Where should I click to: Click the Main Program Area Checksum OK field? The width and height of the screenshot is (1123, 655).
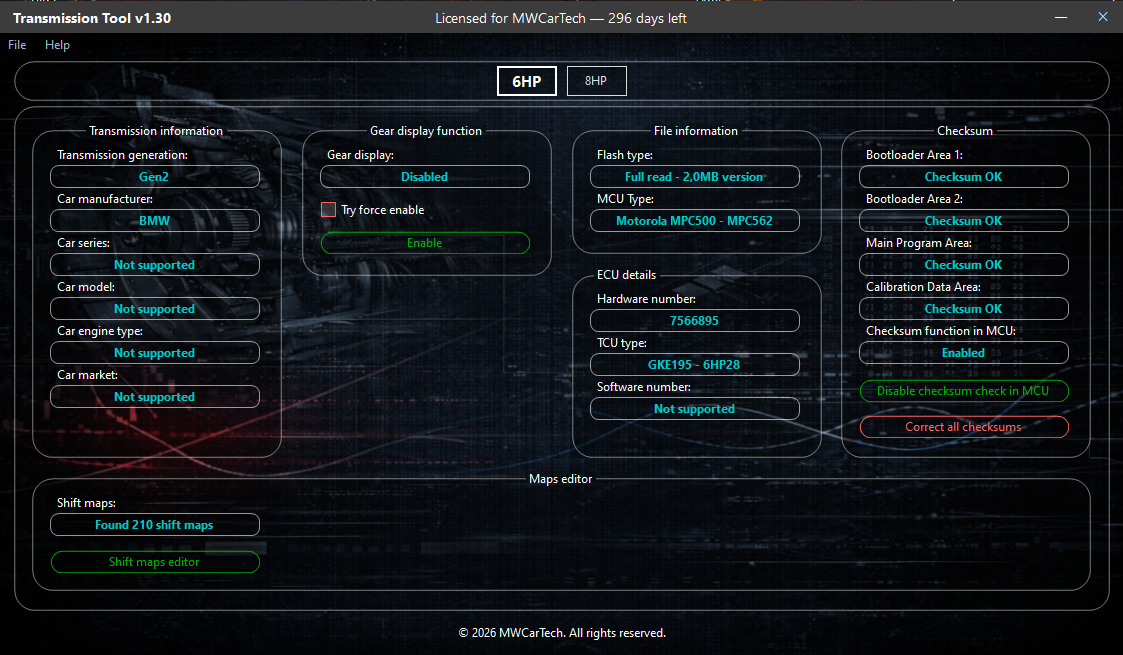pos(963,265)
